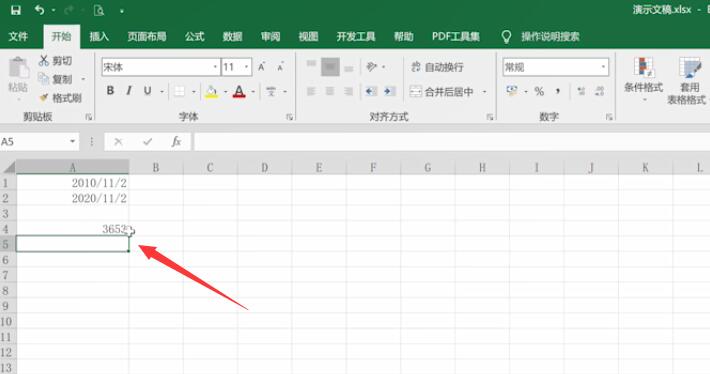Image resolution: width=710 pixels, height=374 pixels.
Task: Go to the 视图 tab
Action: (308, 37)
